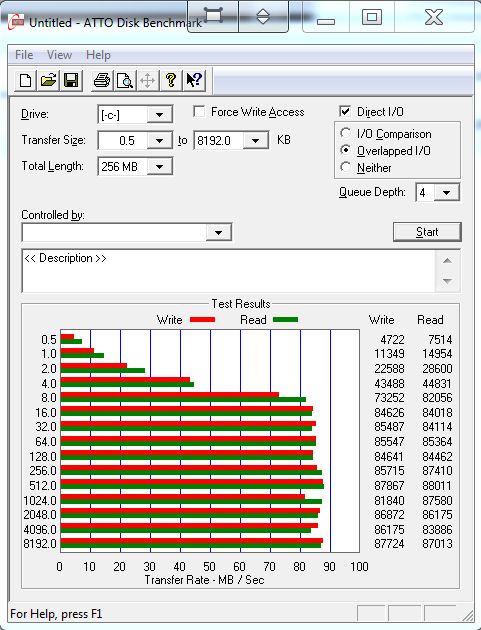Open the Drive dropdown list
The image size is (481, 630).
[x=159, y=115]
